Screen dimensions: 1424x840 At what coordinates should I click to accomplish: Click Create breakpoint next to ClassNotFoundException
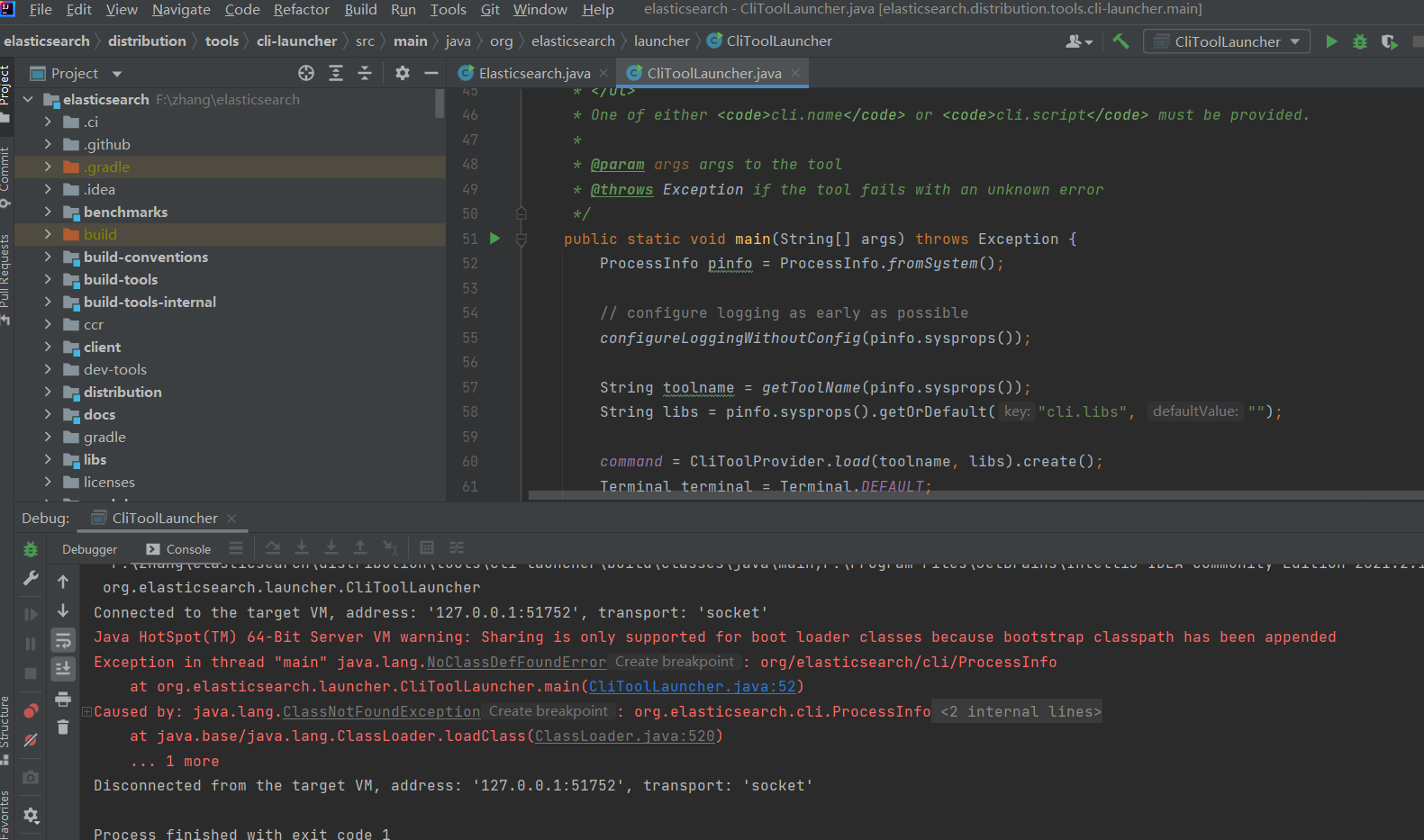pyautogui.click(x=549, y=711)
